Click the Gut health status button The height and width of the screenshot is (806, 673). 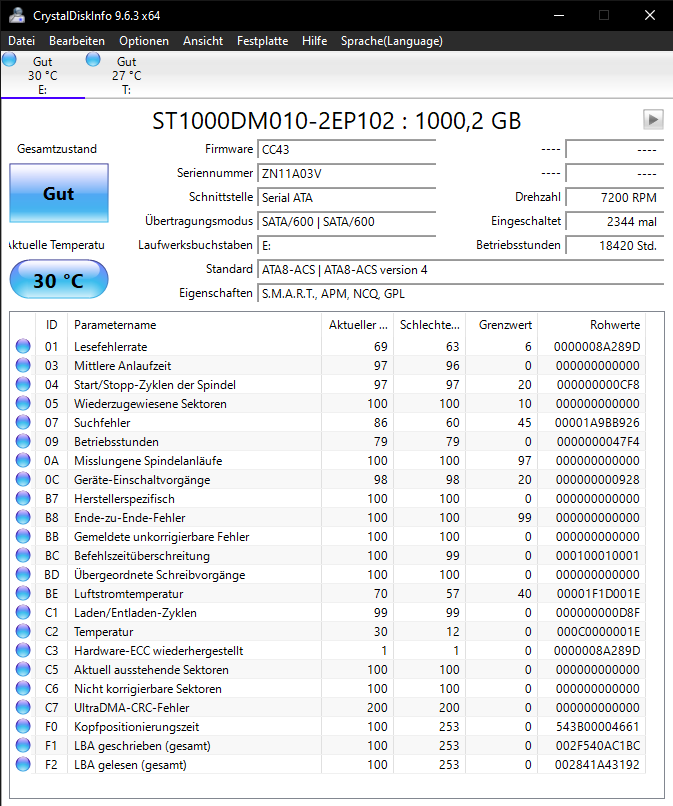pos(59,193)
